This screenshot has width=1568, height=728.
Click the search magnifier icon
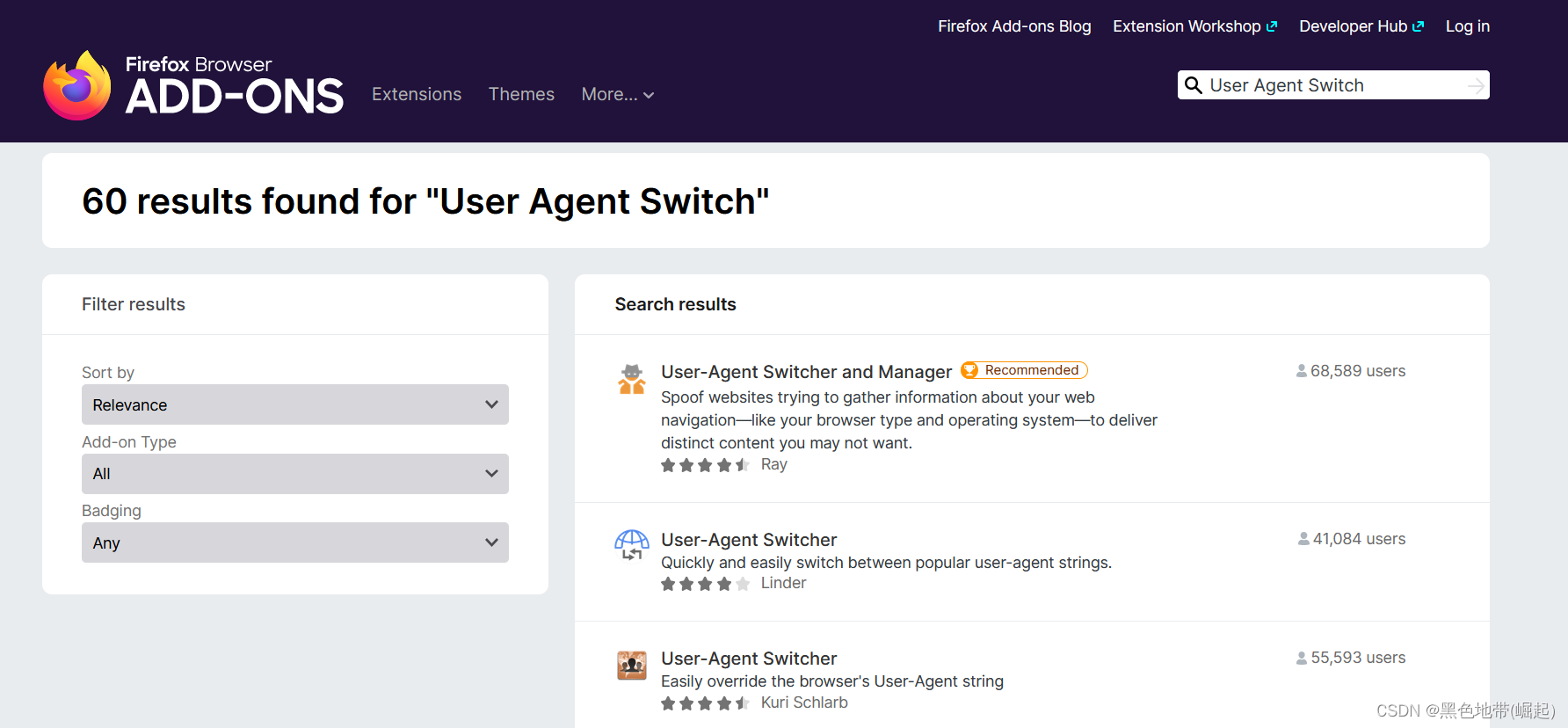[1193, 85]
